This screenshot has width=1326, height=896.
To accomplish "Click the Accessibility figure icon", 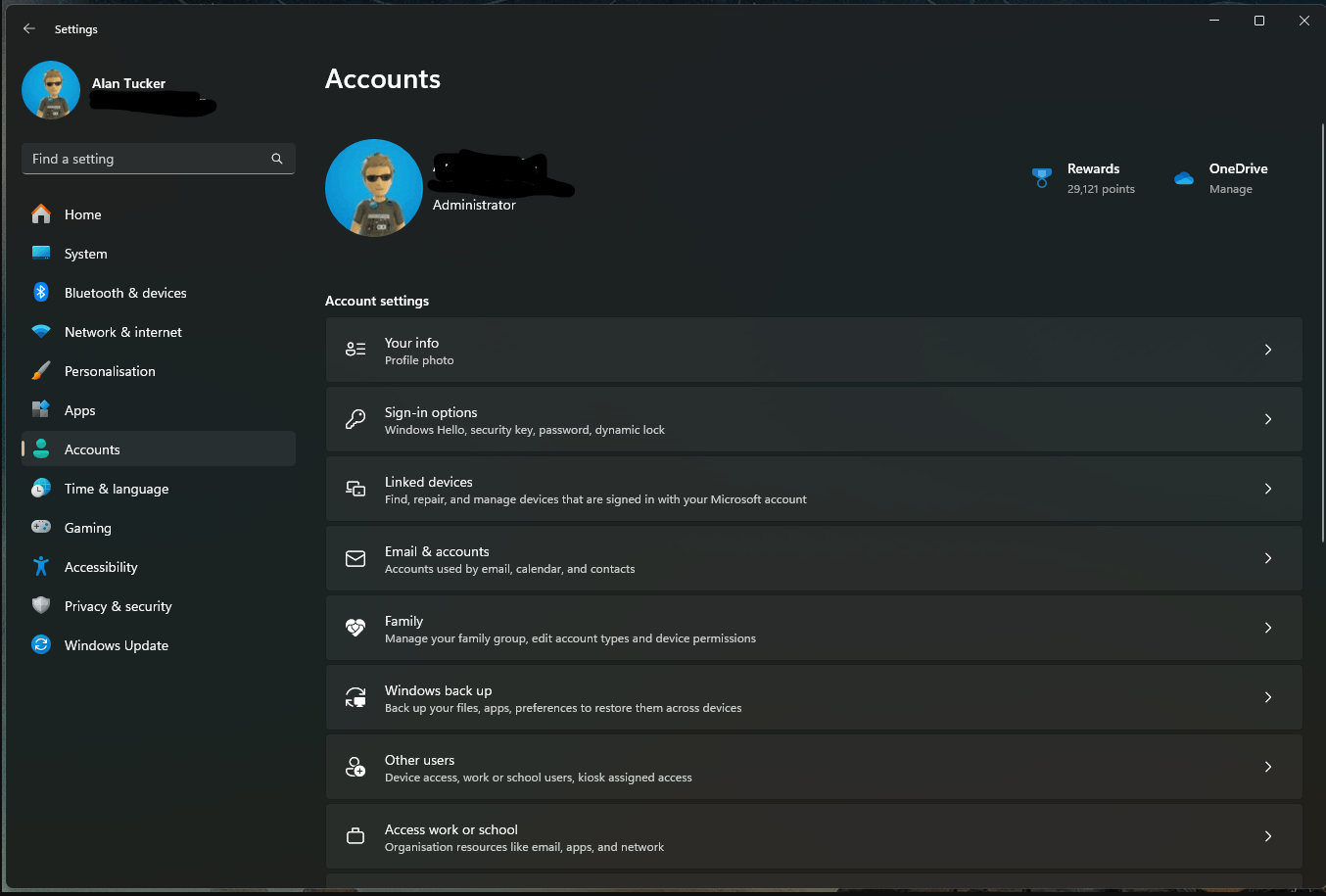I will (x=41, y=567).
